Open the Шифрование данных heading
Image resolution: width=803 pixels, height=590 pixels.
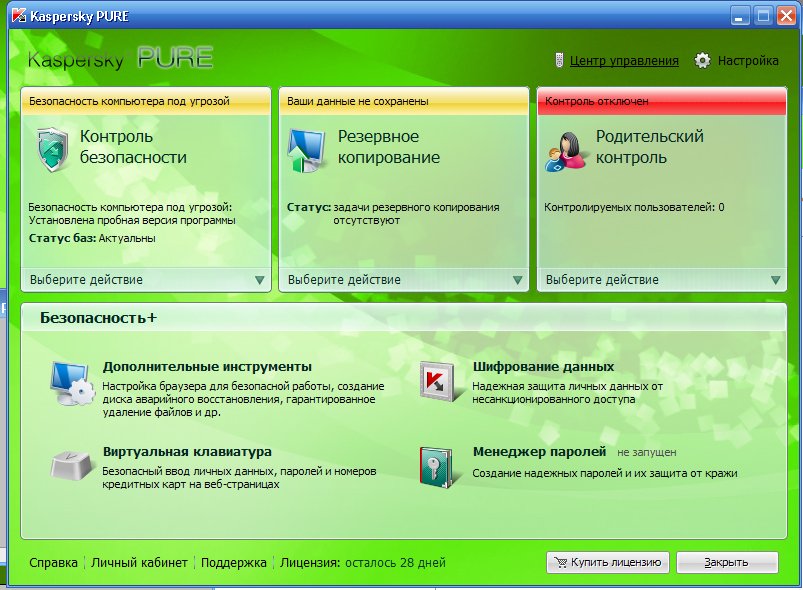point(543,367)
